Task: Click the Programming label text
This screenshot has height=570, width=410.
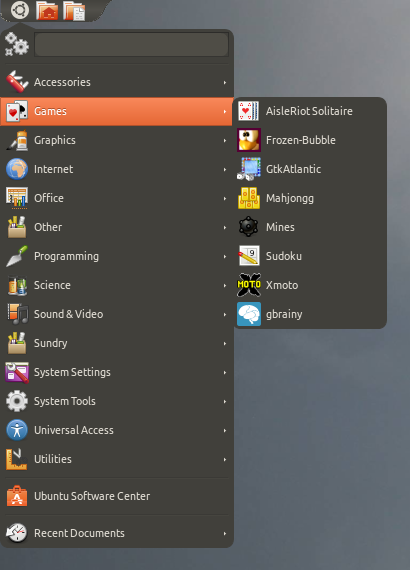Action: 66,257
